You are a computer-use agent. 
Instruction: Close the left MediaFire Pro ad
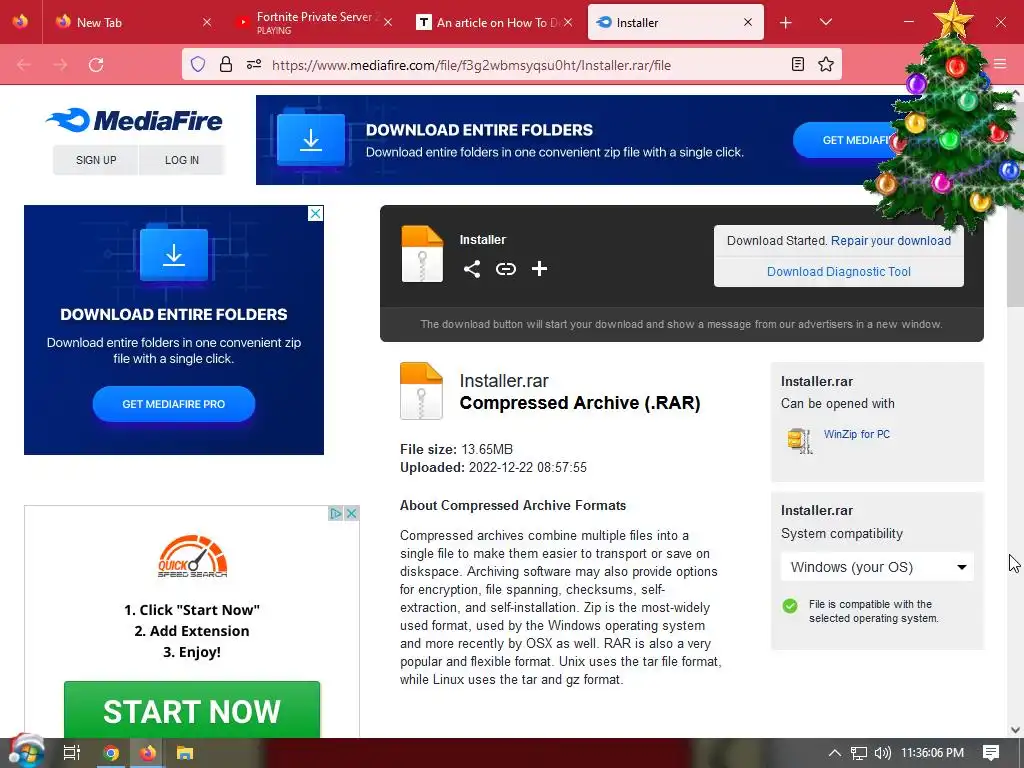(315, 214)
